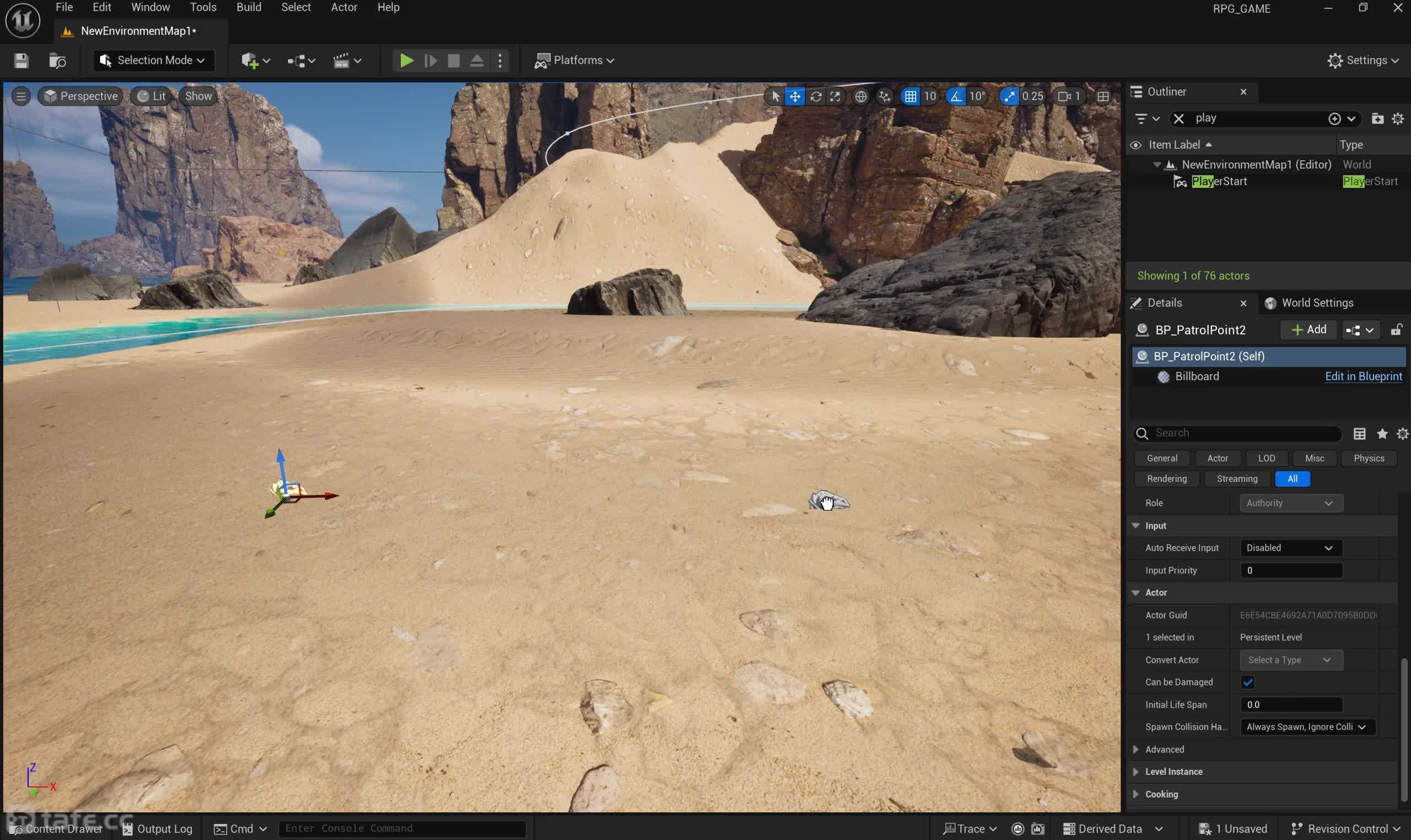Activate the Select objects cursor tool

(x=775, y=96)
